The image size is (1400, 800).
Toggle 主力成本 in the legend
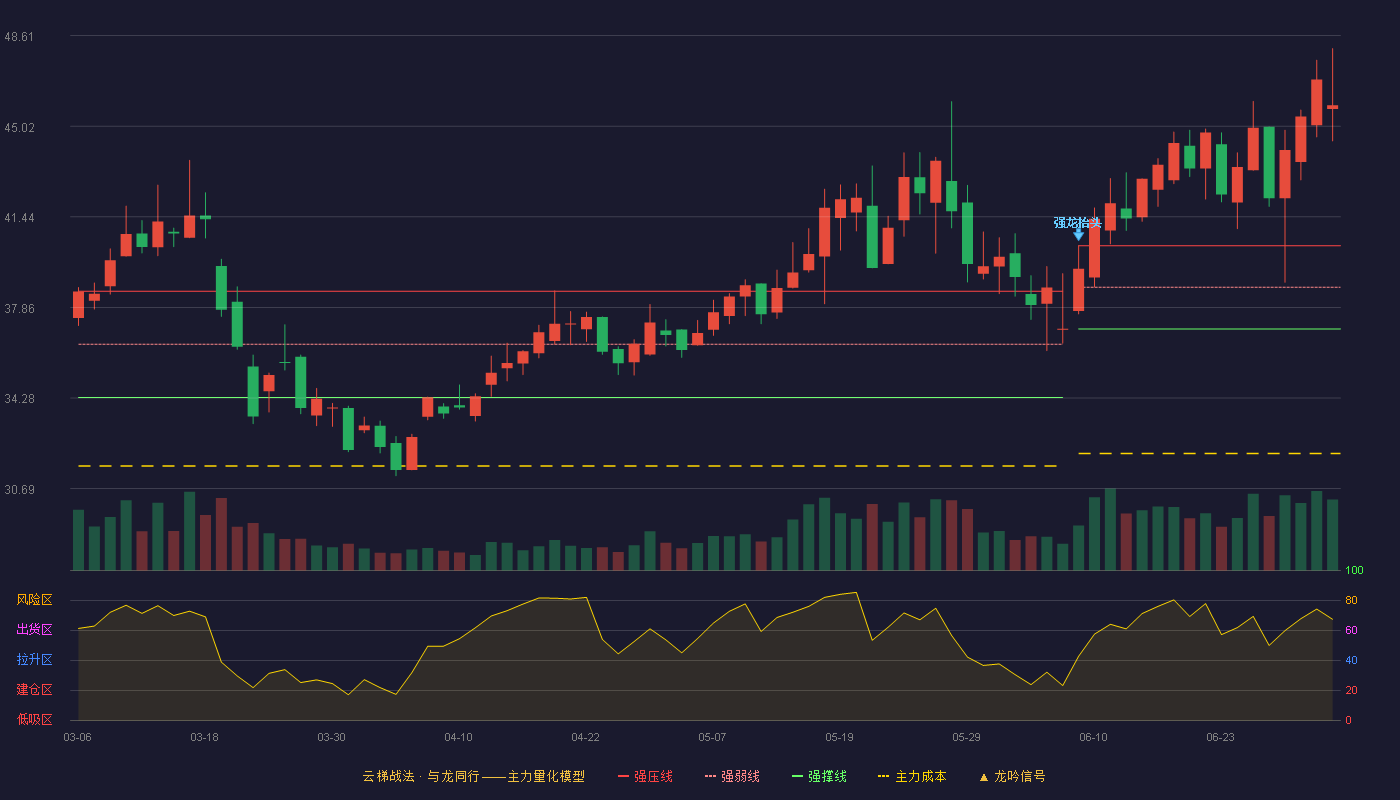(x=911, y=776)
